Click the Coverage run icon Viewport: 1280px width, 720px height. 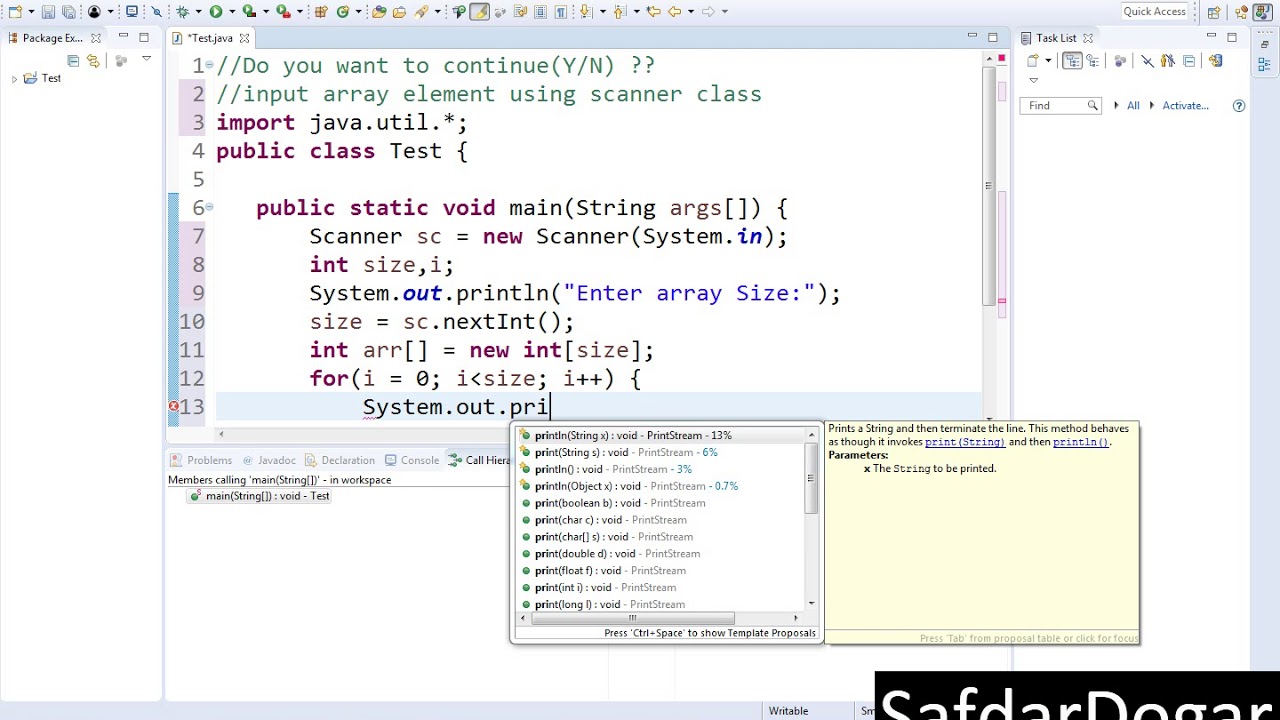click(249, 12)
